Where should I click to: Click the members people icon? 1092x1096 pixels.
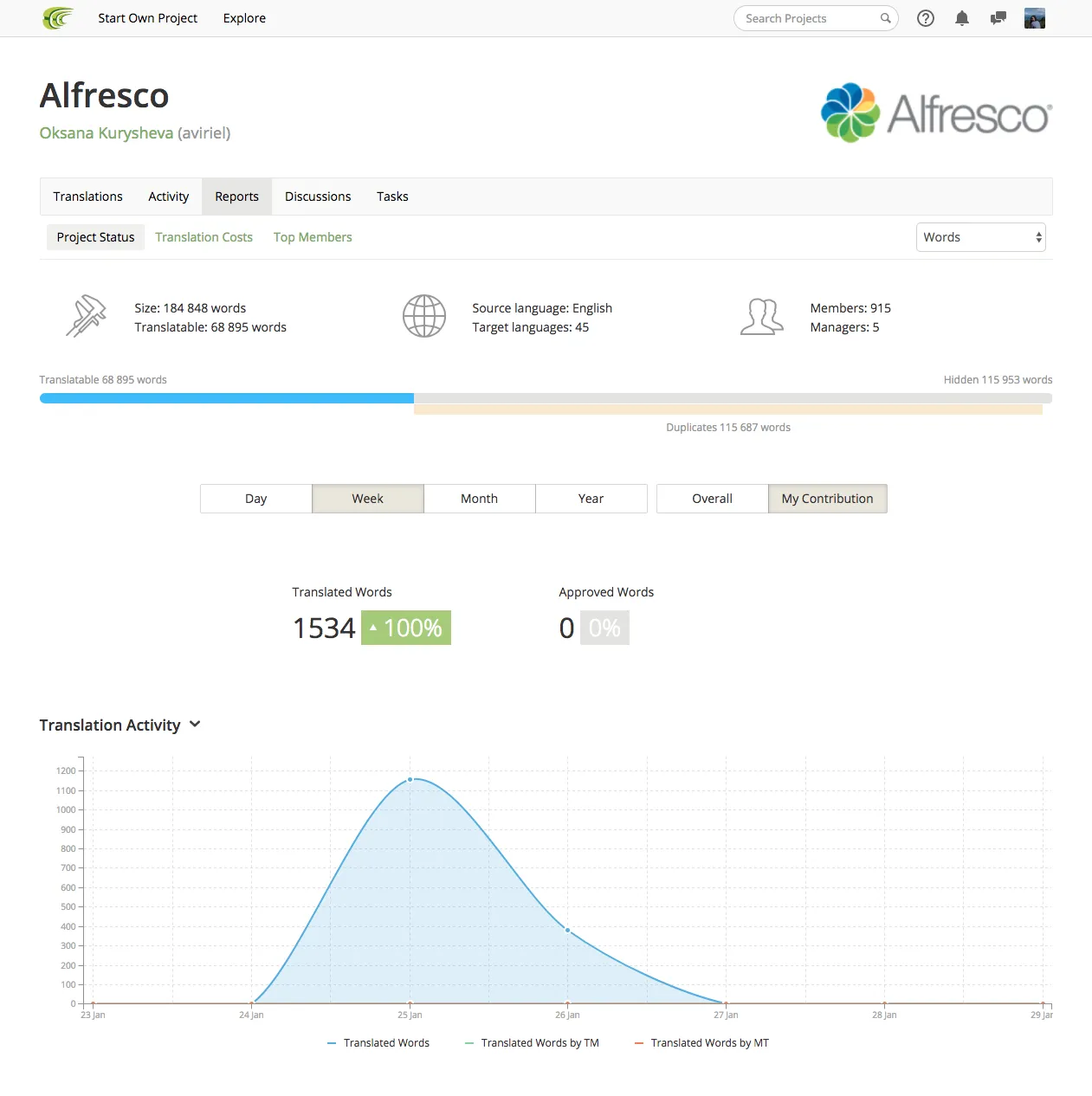(x=762, y=316)
